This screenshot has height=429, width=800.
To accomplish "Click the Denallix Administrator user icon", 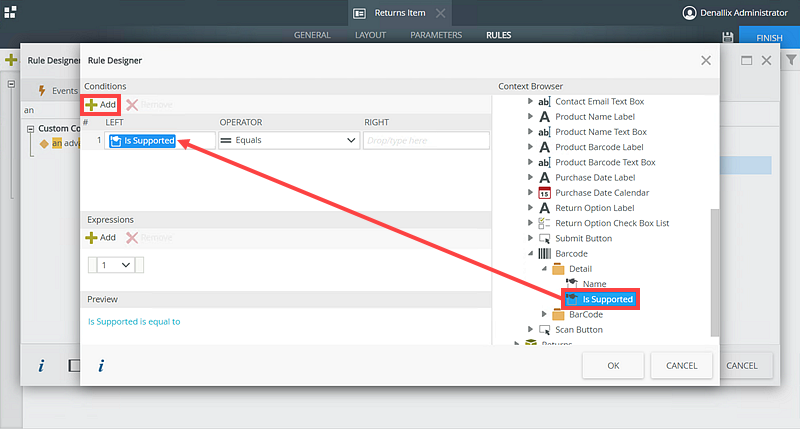I will 689,13.
